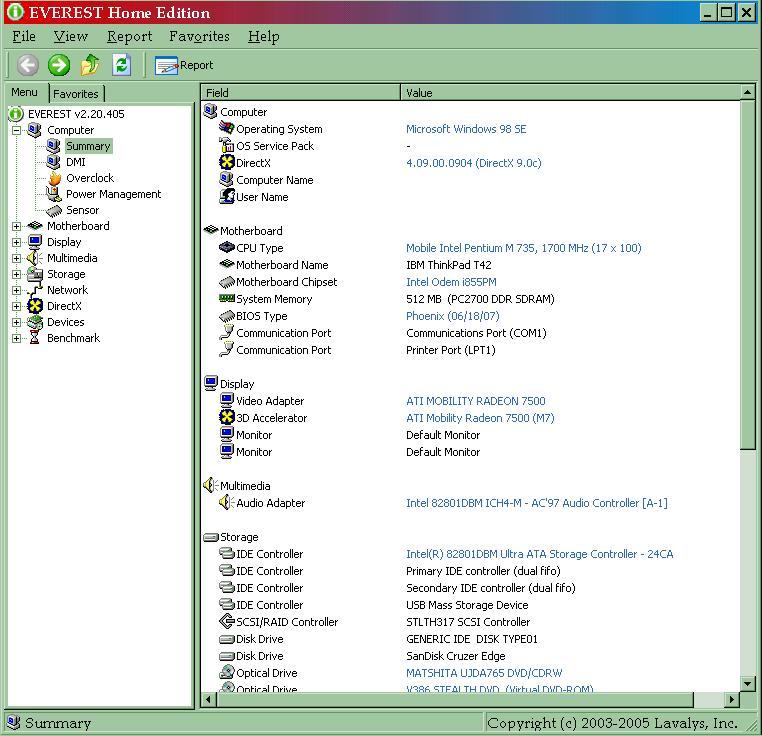This screenshot has height=736, width=762.
Task: Click the Overclock flame icon
Action: [54, 178]
